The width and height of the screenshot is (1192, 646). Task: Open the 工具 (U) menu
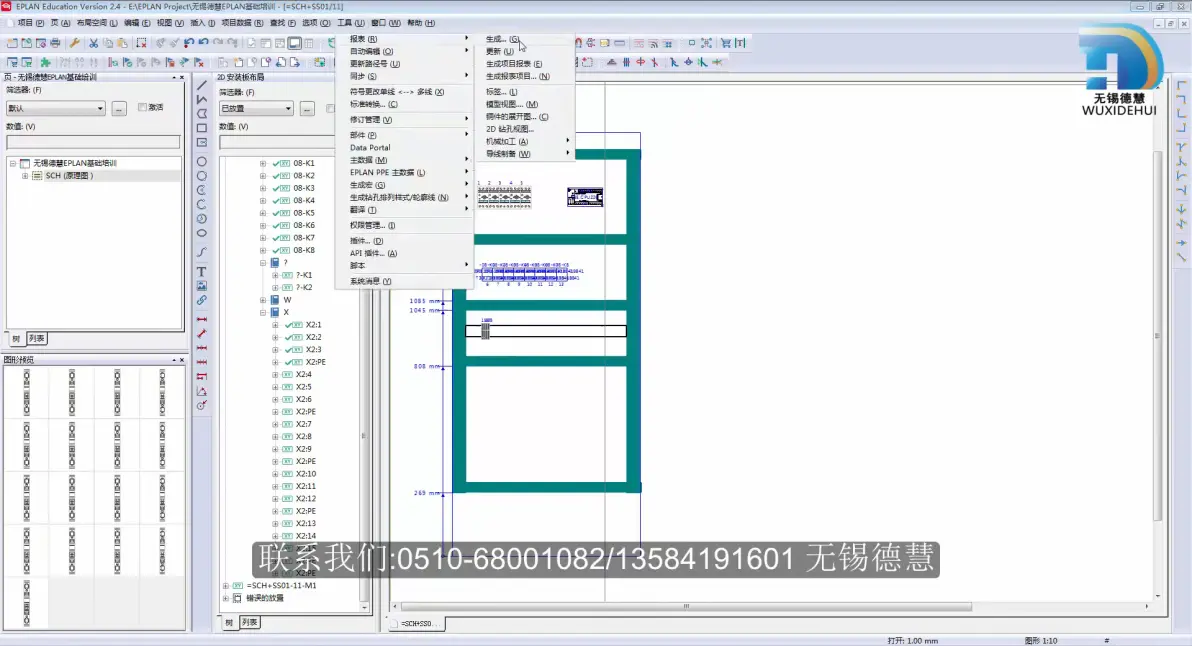tap(350, 23)
